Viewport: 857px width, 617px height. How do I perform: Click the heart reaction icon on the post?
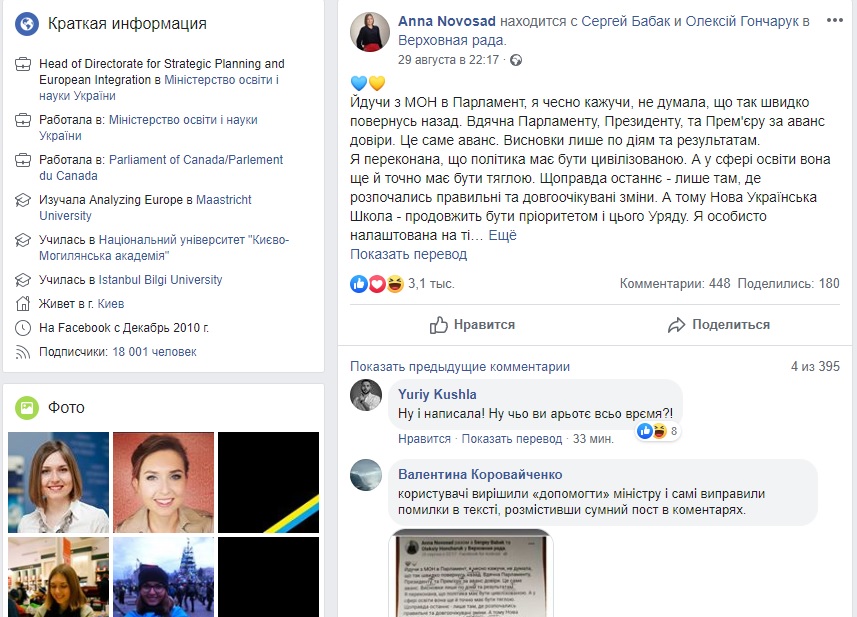[x=377, y=284]
